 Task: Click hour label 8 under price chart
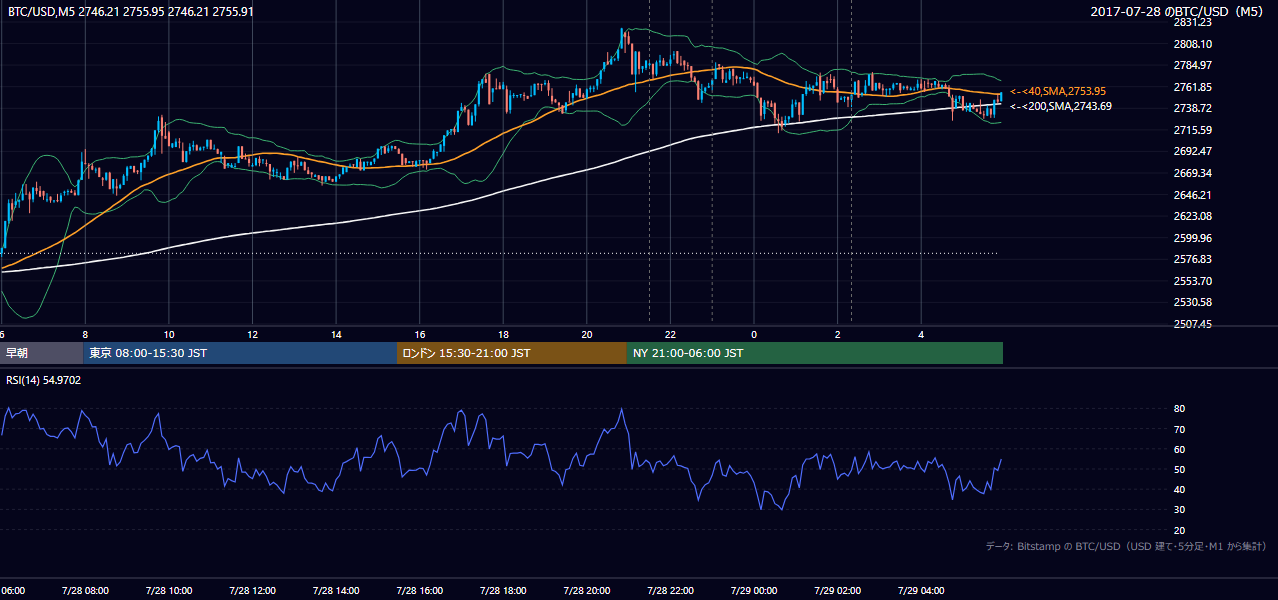tap(86, 335)
